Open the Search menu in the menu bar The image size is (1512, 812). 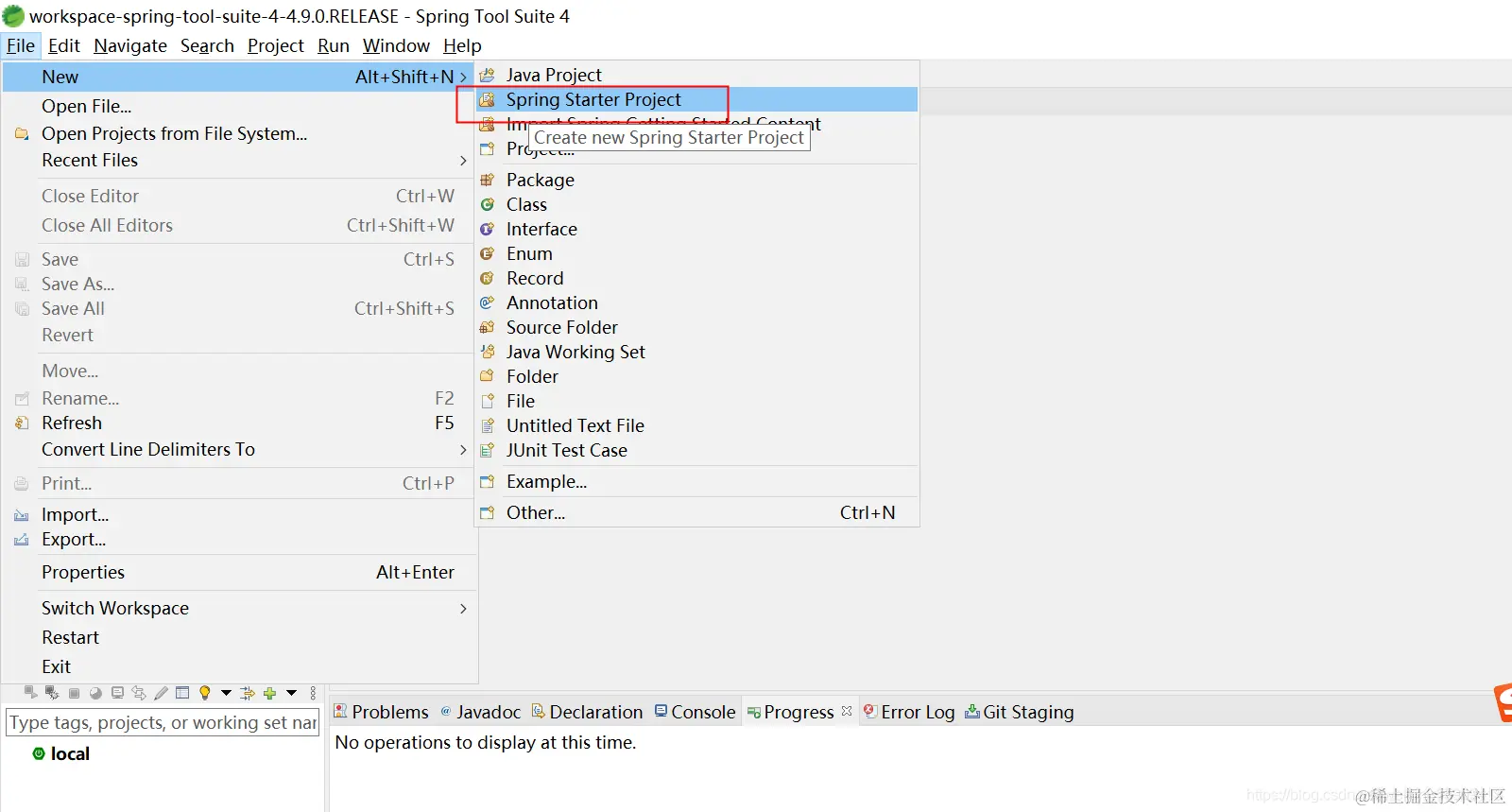coord(207,45)
